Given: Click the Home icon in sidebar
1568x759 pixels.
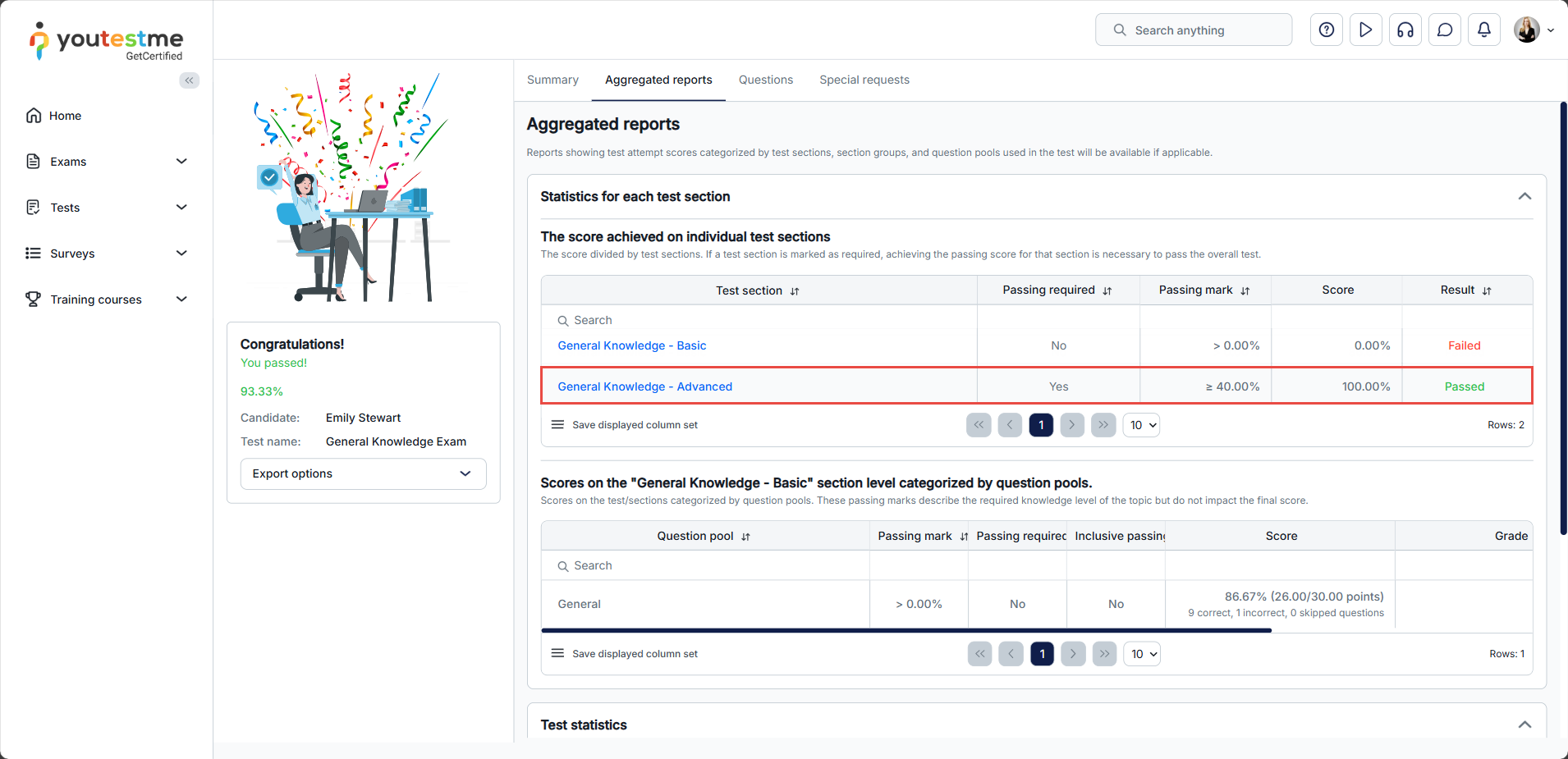Looking at the screenshot, I should tap(34, 116).
